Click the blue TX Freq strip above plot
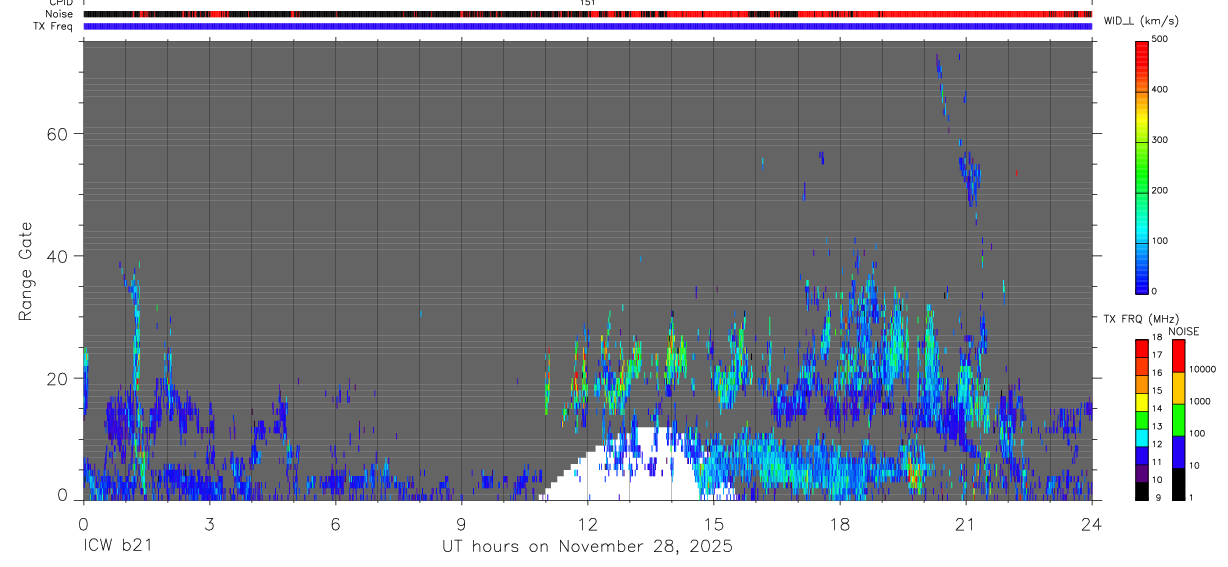The image size is (1228, 567). coord(588,26)
